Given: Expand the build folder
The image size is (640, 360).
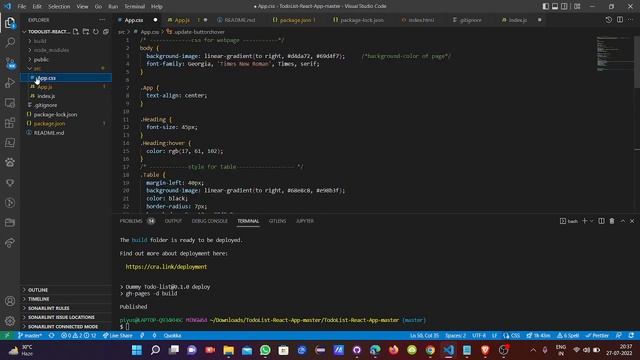Looking at the screenshot, I should 40,41.
